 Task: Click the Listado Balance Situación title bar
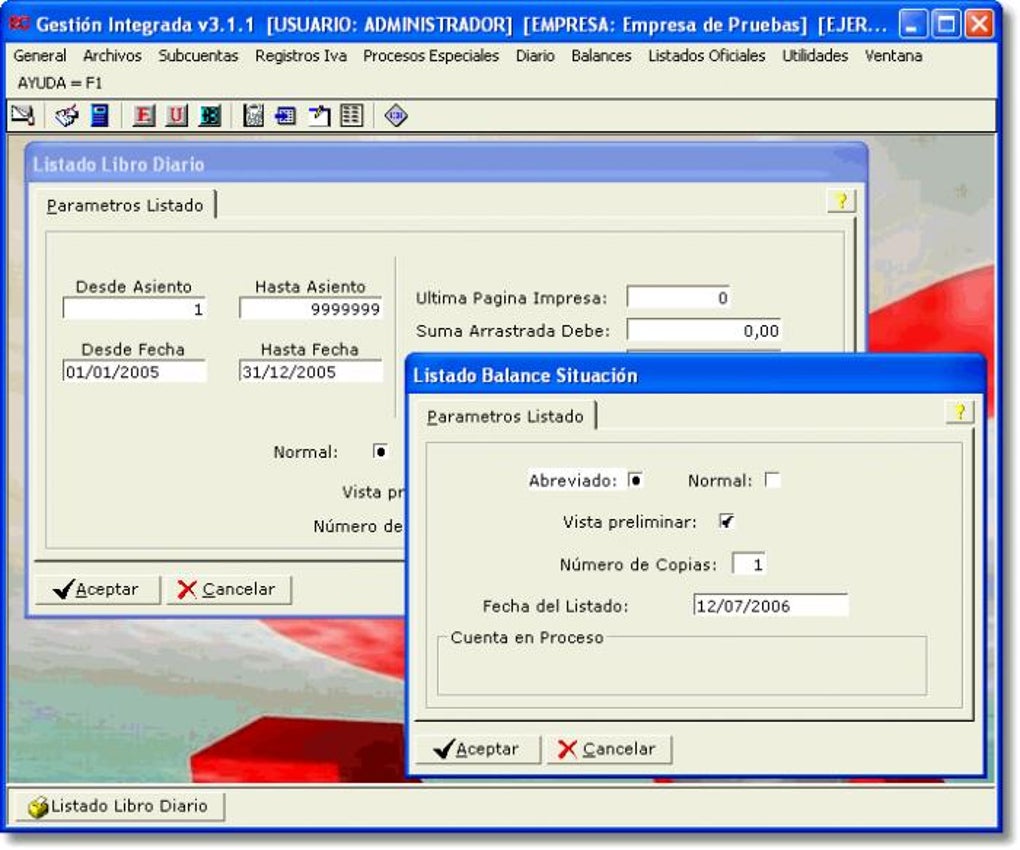[694, 375]
